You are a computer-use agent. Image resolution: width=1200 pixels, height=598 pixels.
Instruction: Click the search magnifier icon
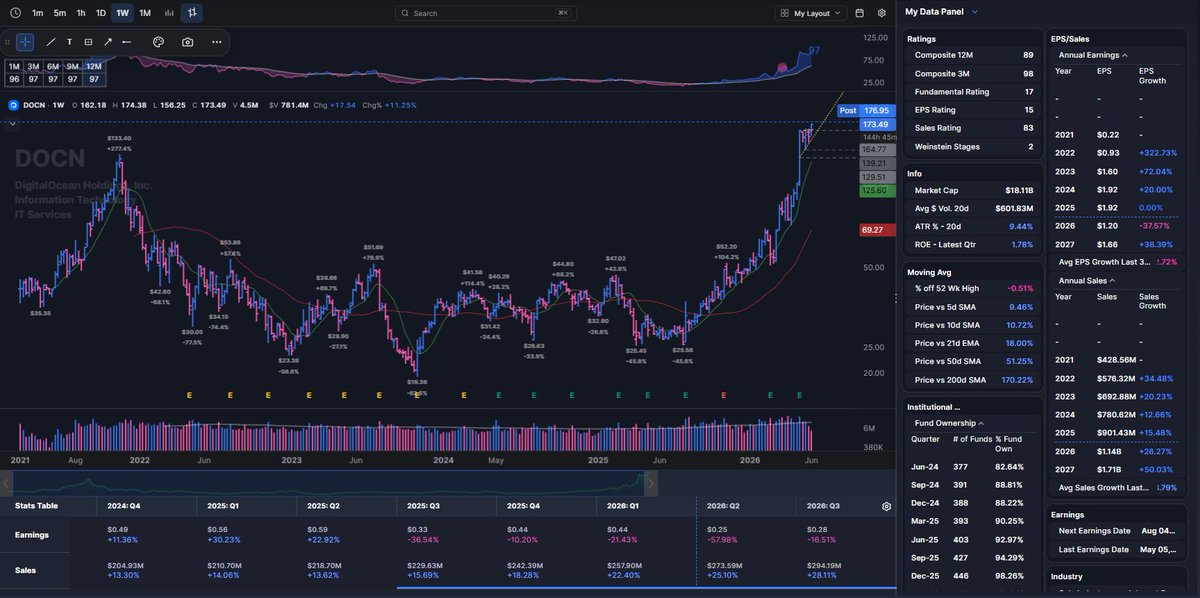(405, 13)
